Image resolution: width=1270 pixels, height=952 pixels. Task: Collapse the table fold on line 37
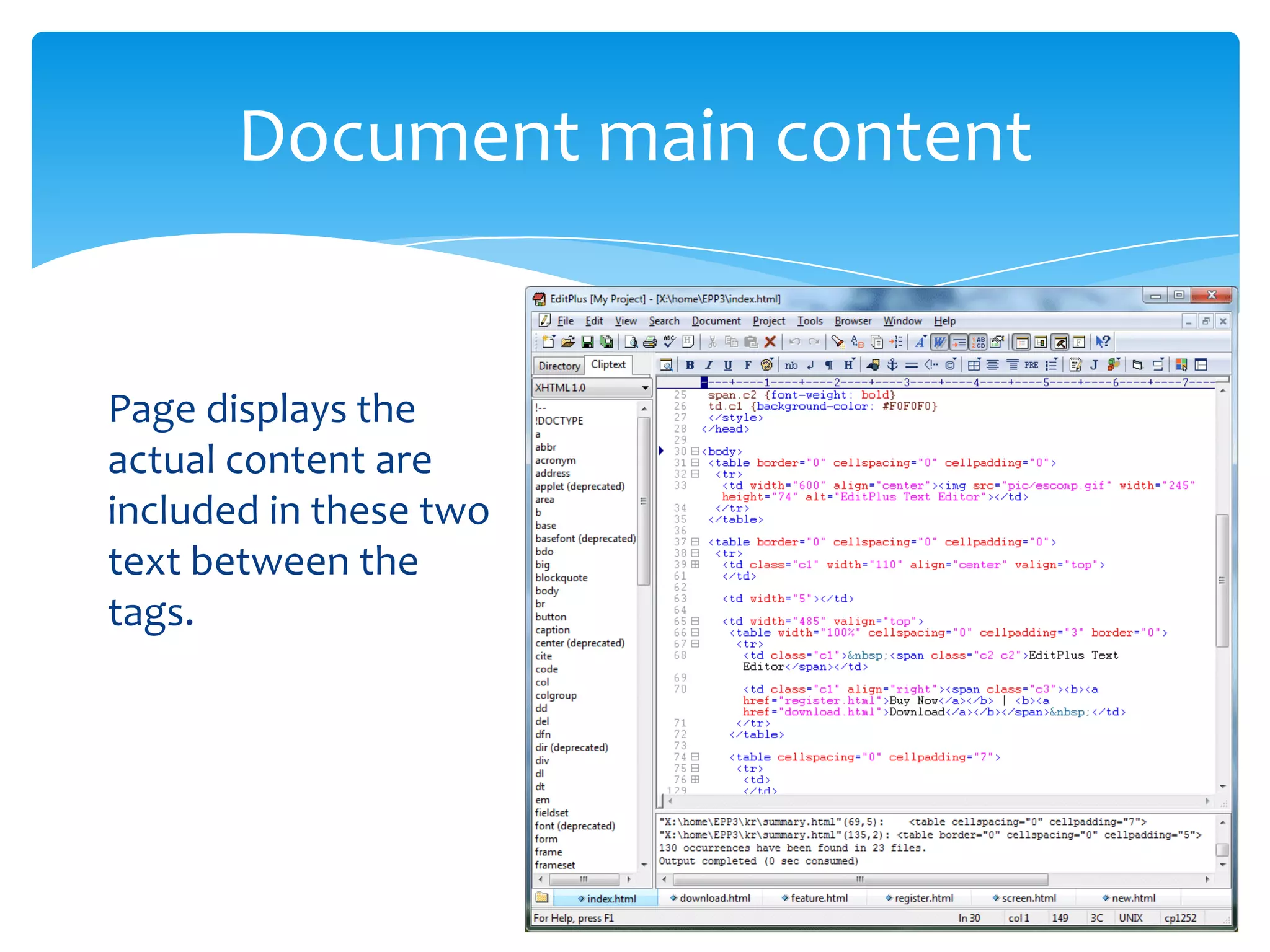[695, 542]
